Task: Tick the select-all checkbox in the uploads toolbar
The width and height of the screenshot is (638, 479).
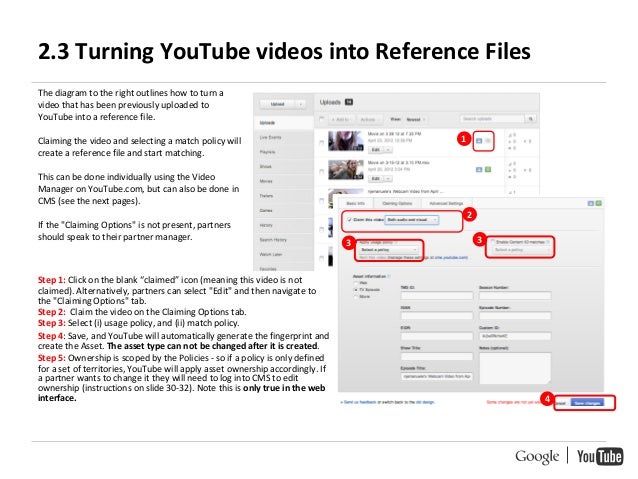Action: (x=321, y=119)
